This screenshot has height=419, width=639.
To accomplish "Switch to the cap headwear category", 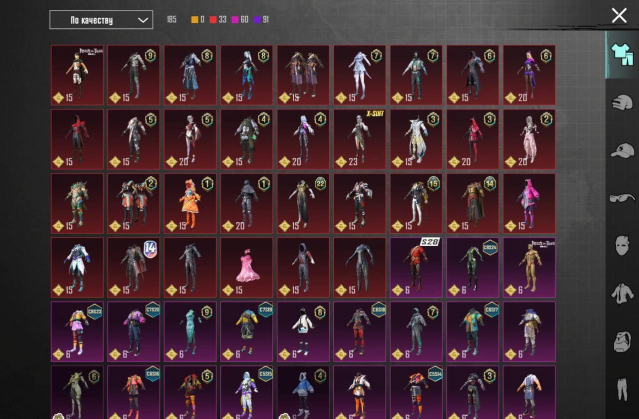I will click(x=621, y=149).
